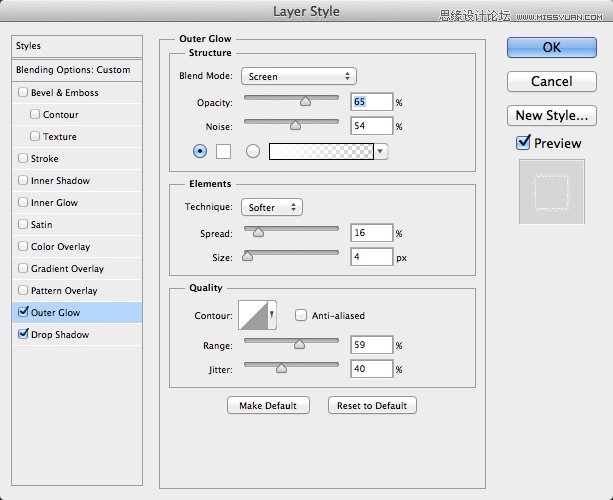The image size is (613, 500).
Task: Click the Size value input field
Action: pyautogui.click(x=370, y=257)
